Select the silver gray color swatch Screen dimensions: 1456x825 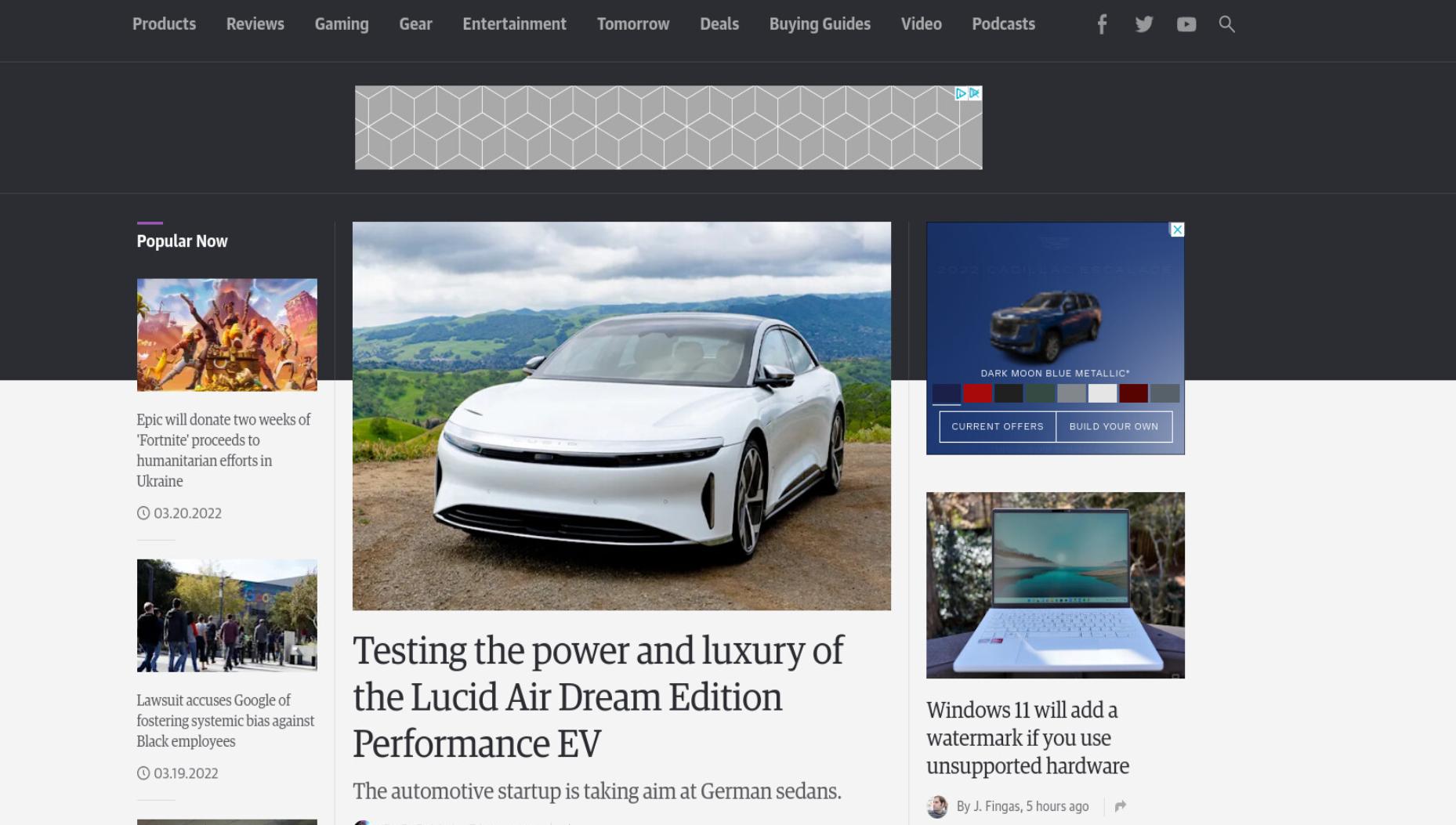pyautogui.click(x=1071, y=393)
